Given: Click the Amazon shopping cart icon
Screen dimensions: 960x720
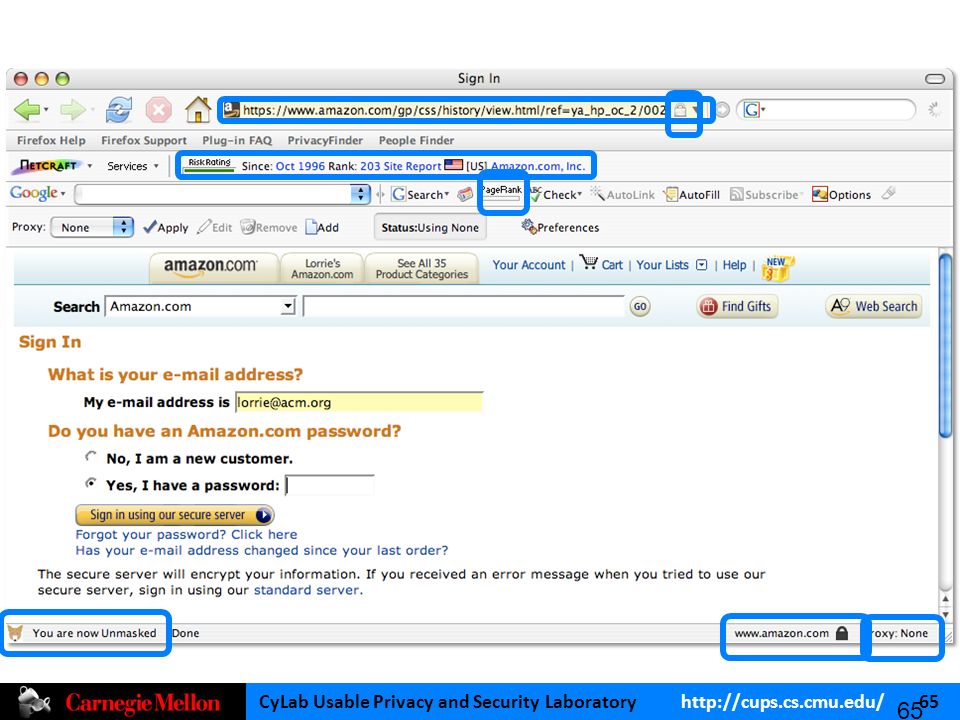Looking at the screenshot, I should click(589, 263).
